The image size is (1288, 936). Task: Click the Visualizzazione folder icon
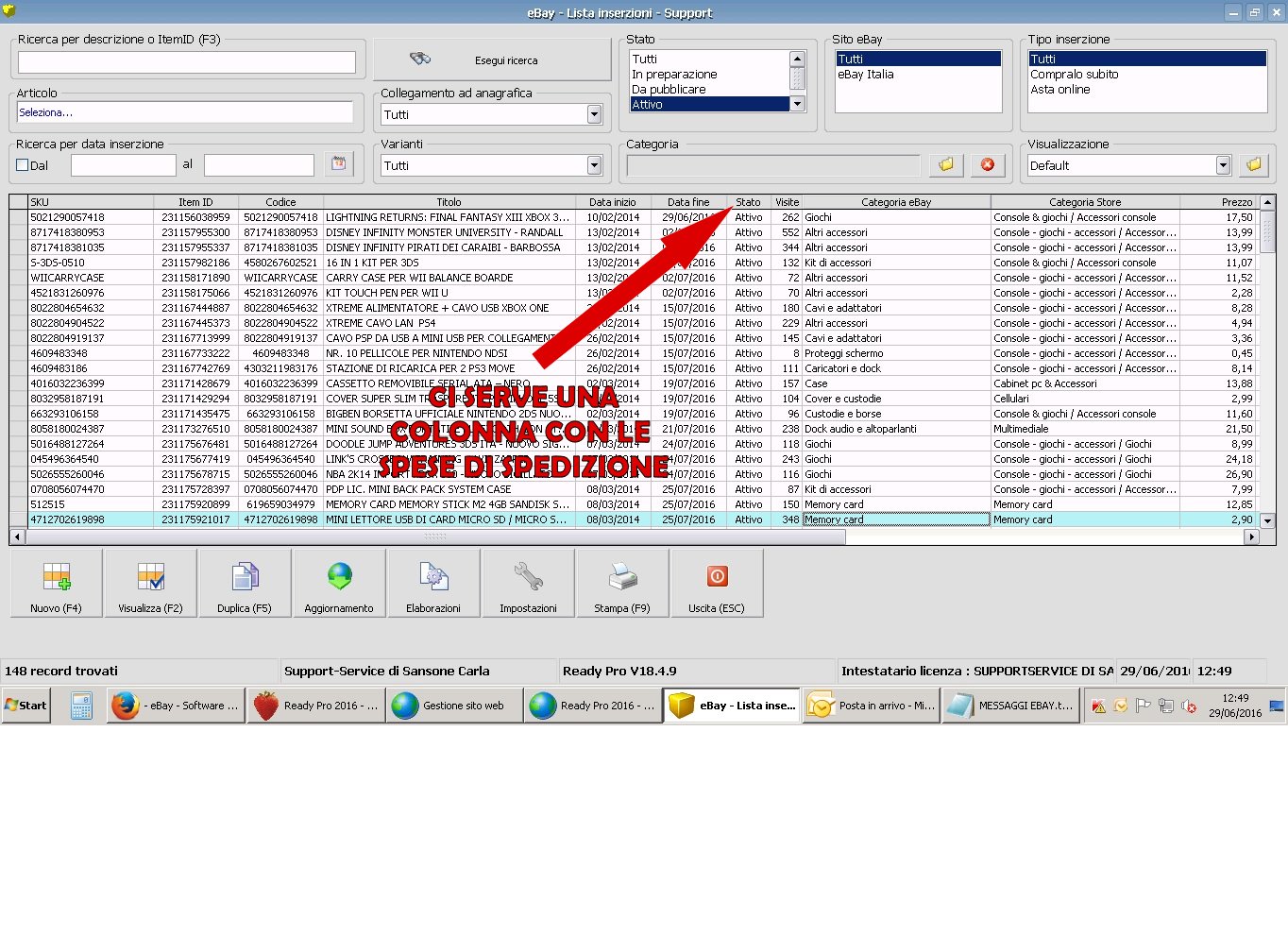(x=1253, y=164)
